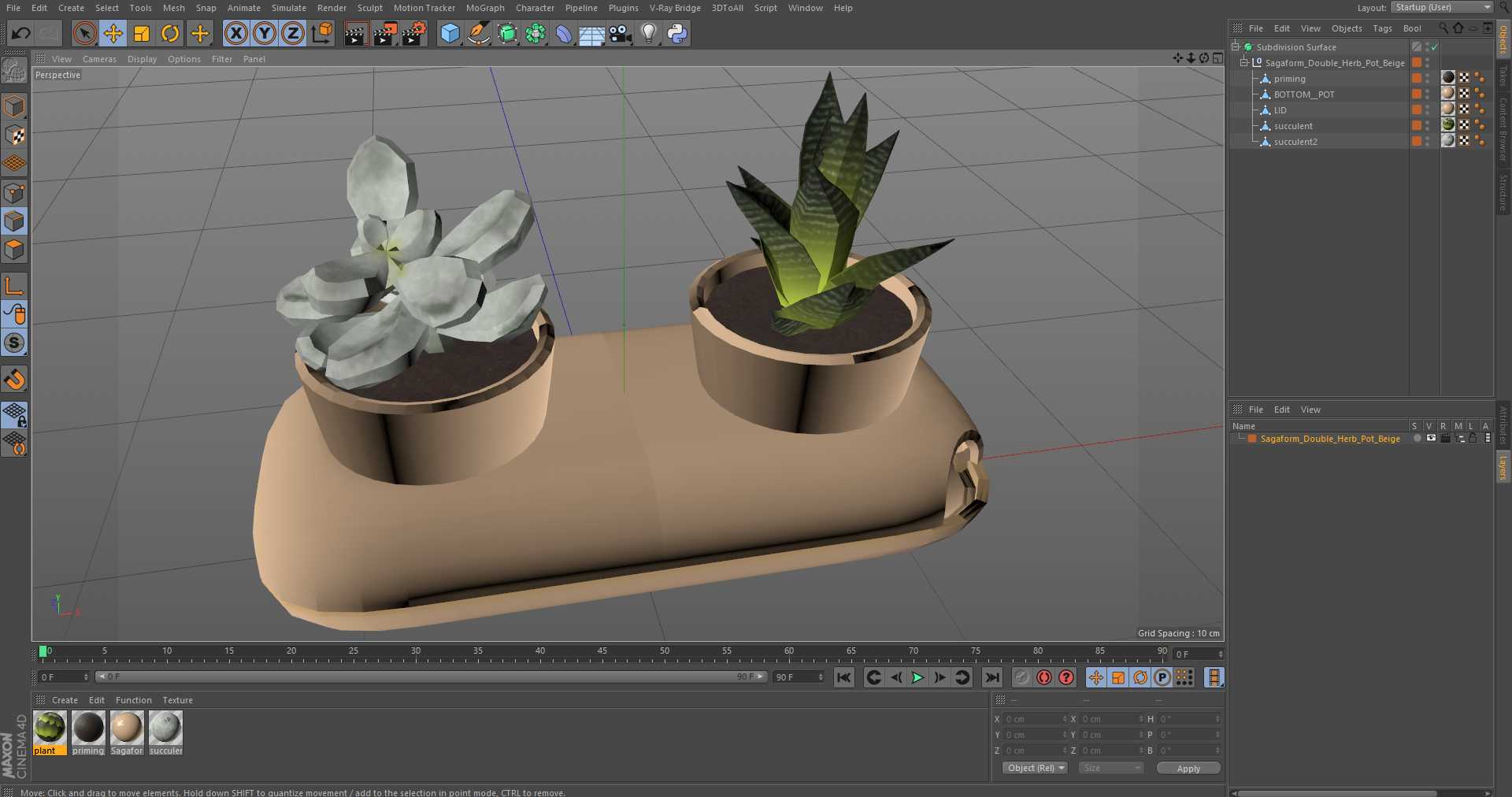Click the Record Active Objects button

1021,677
